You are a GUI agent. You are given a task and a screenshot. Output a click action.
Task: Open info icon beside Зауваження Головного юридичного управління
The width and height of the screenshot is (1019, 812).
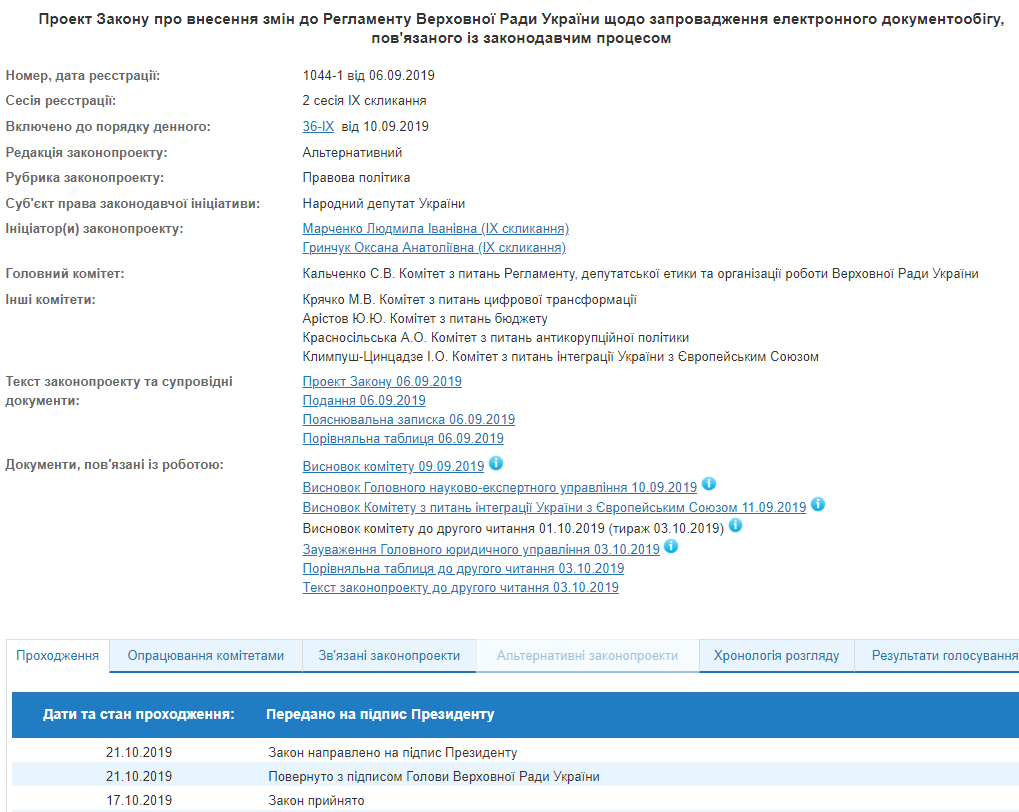[x=671, y=546]
